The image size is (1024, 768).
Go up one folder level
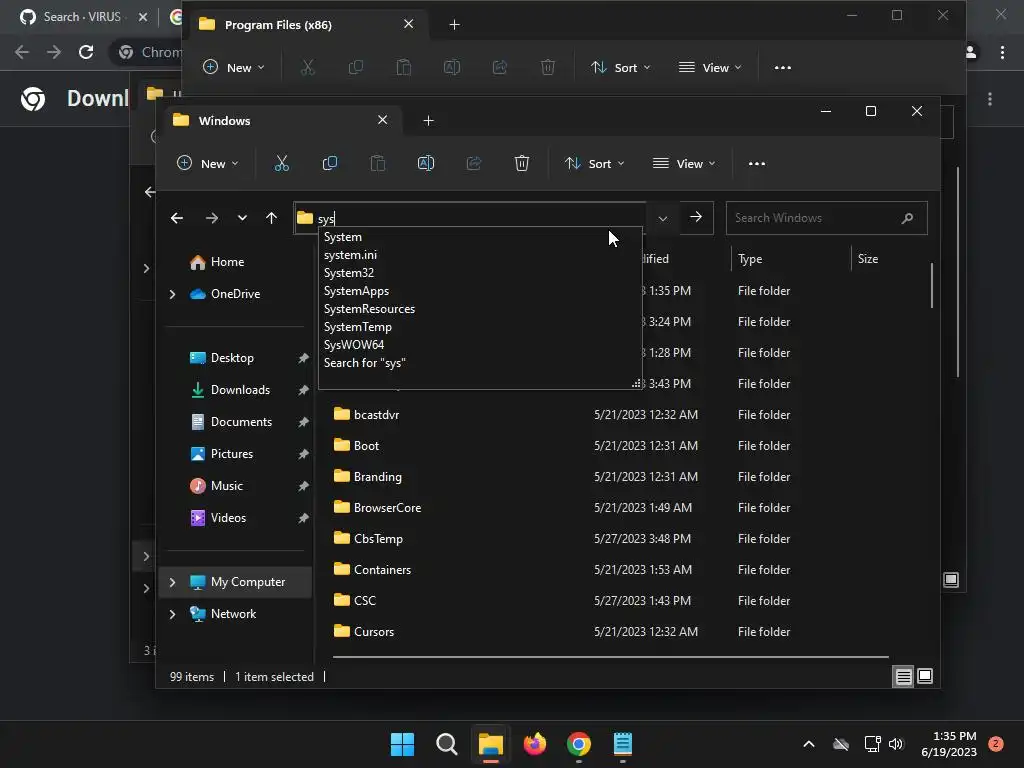tap(272, 218)
